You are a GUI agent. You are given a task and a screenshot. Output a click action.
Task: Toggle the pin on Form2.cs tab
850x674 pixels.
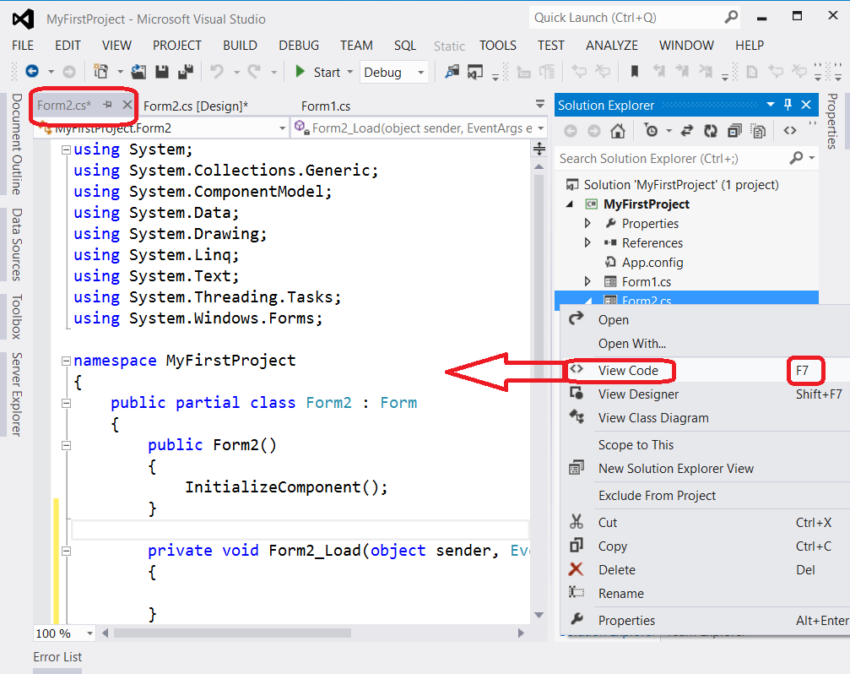coord(108,105)
